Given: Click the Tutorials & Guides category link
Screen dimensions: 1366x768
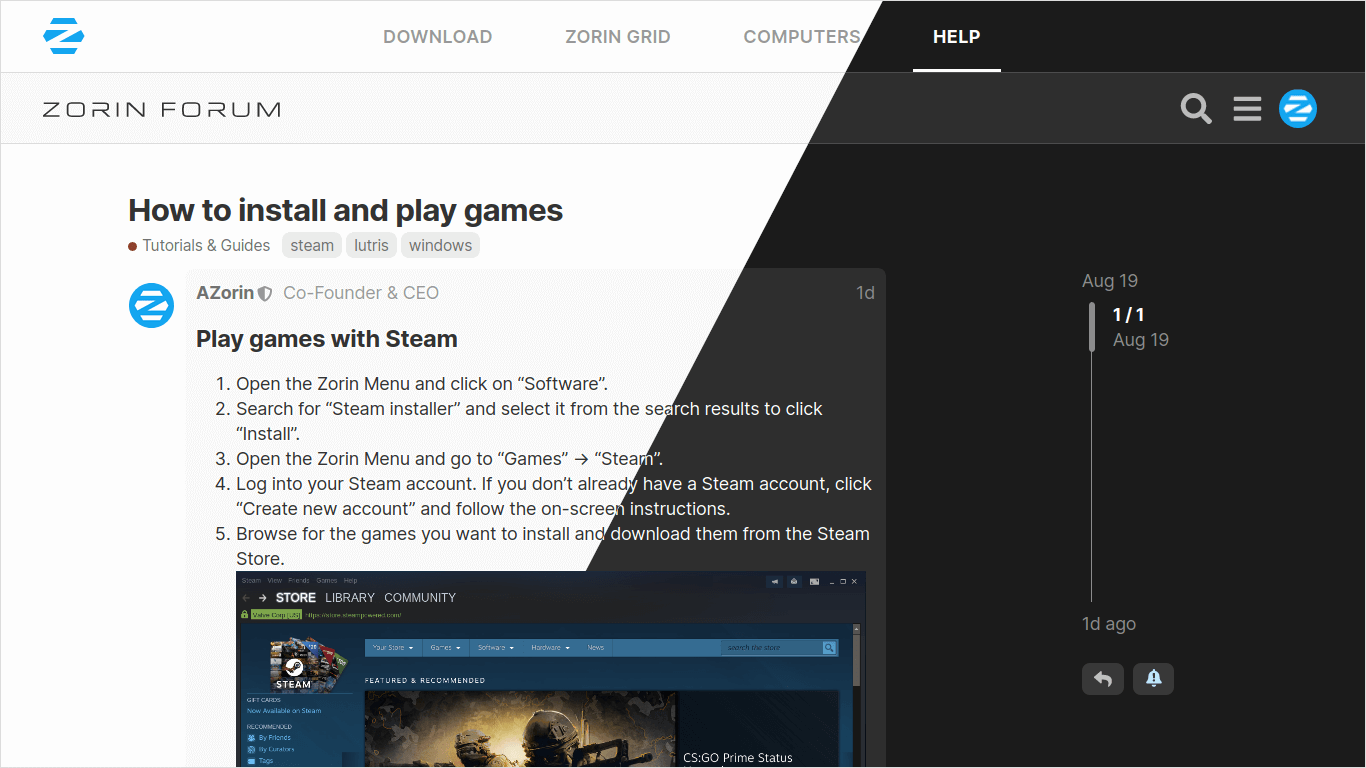Looking at the screenshot, I should coord(205,246).
